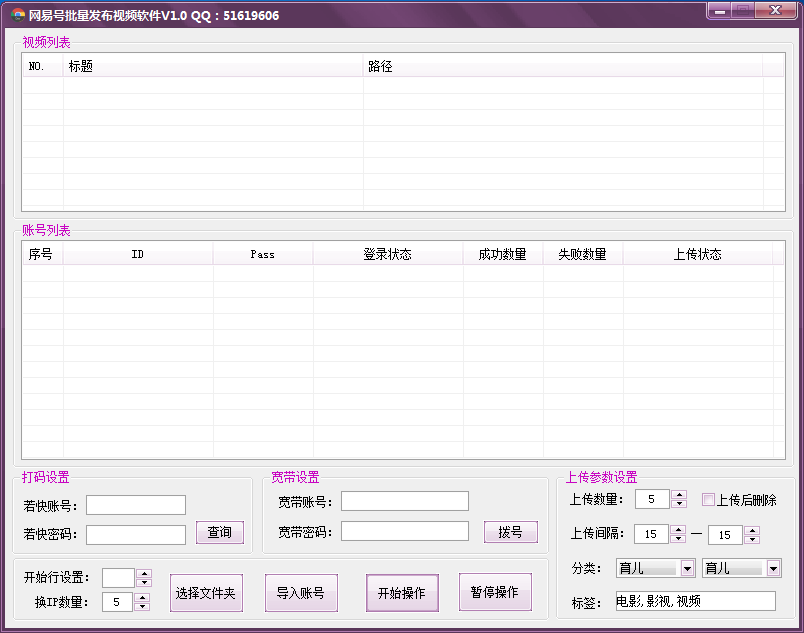Increase 上传数量 with the up arrow
This screenshot has width=804, height=633.
(679, 495)
